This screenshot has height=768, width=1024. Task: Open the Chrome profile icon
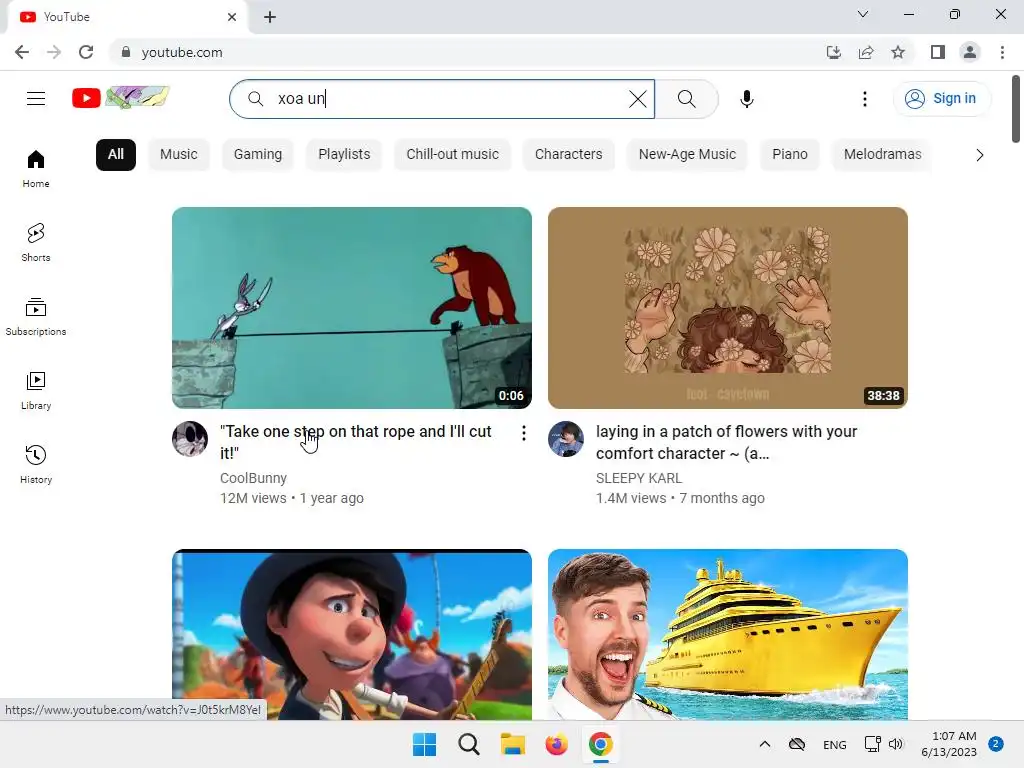(970, 52)
